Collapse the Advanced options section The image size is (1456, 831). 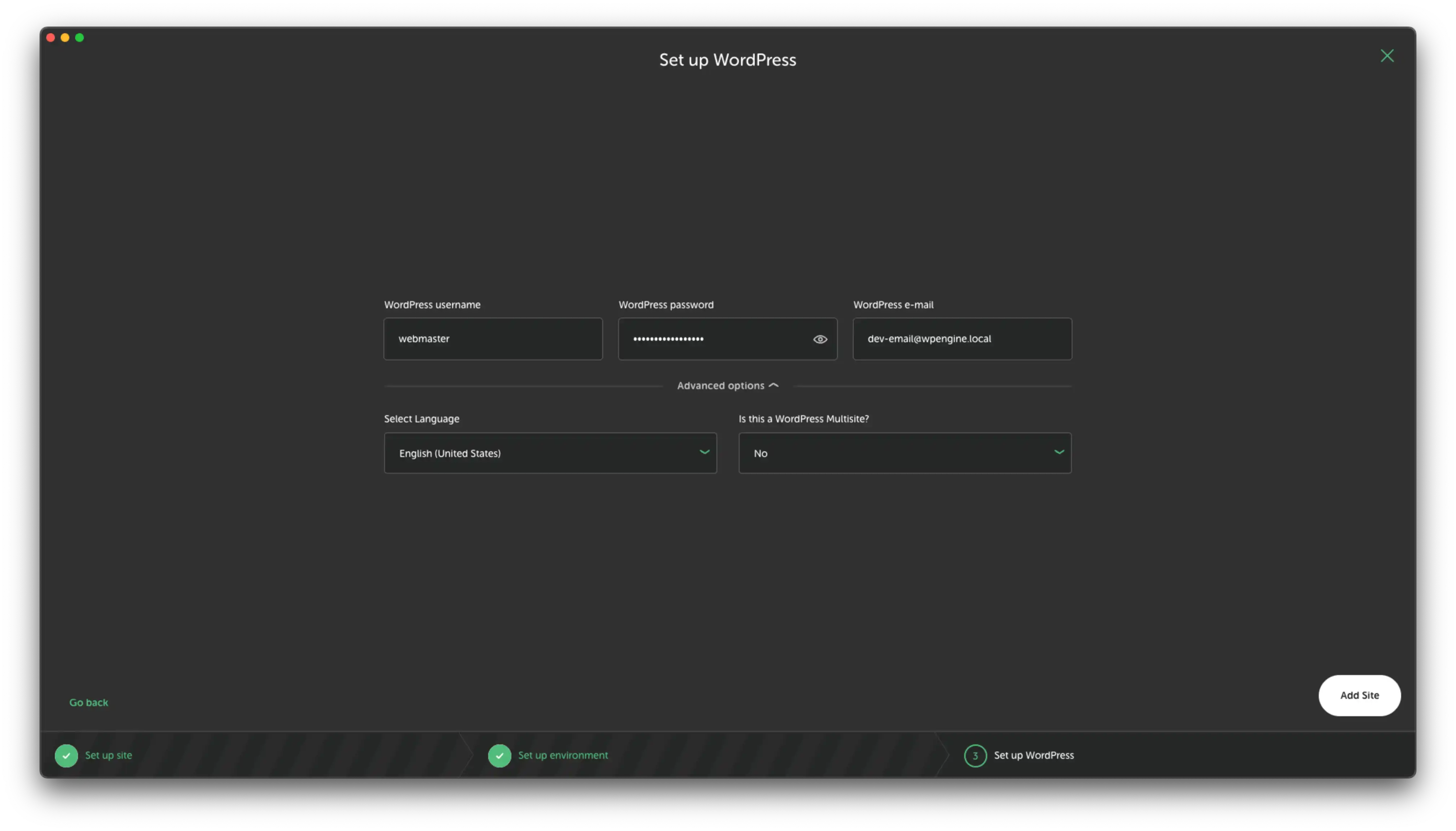click(727, 386)
